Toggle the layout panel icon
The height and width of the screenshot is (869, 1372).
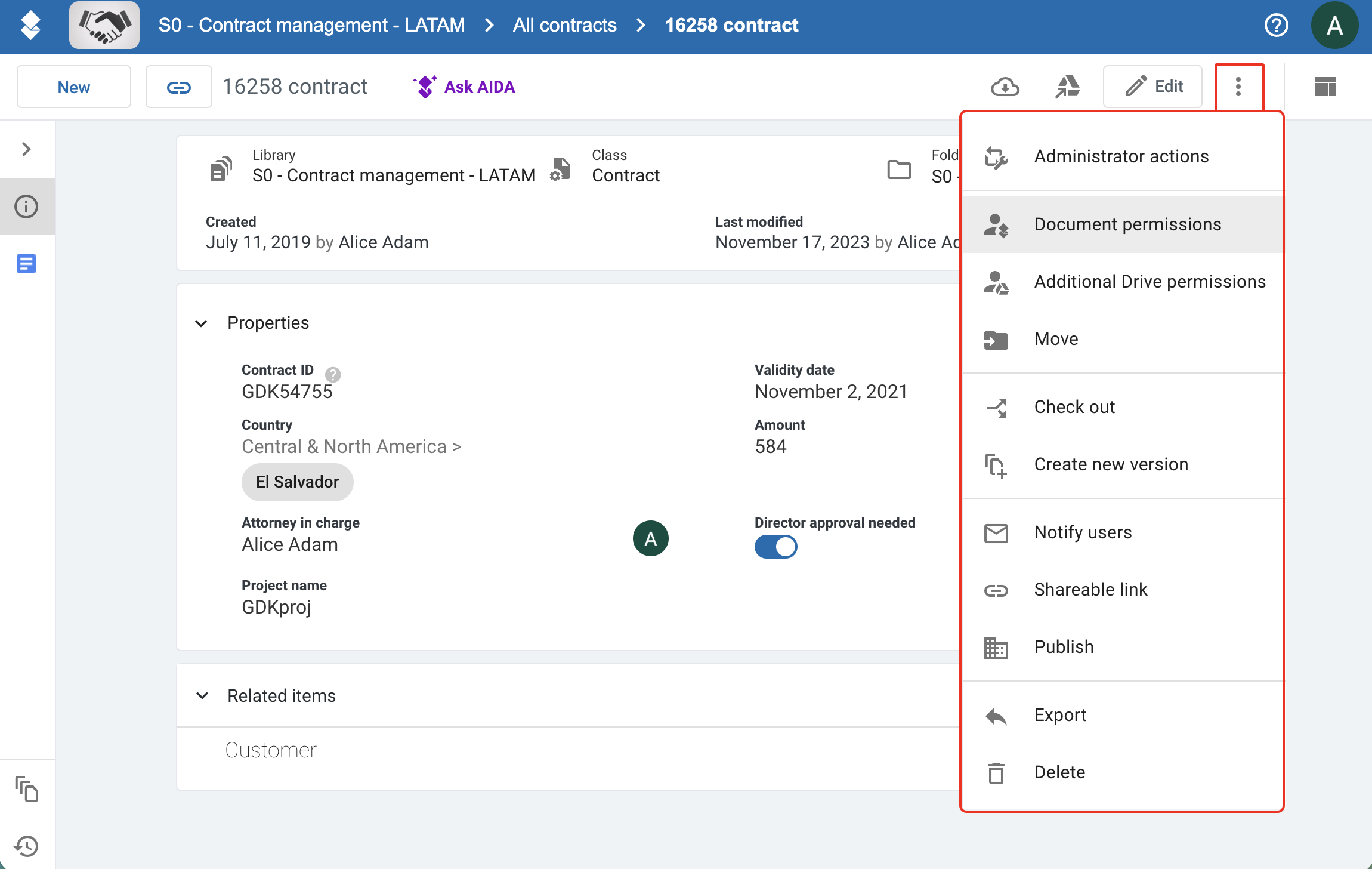coord(1325,87)
